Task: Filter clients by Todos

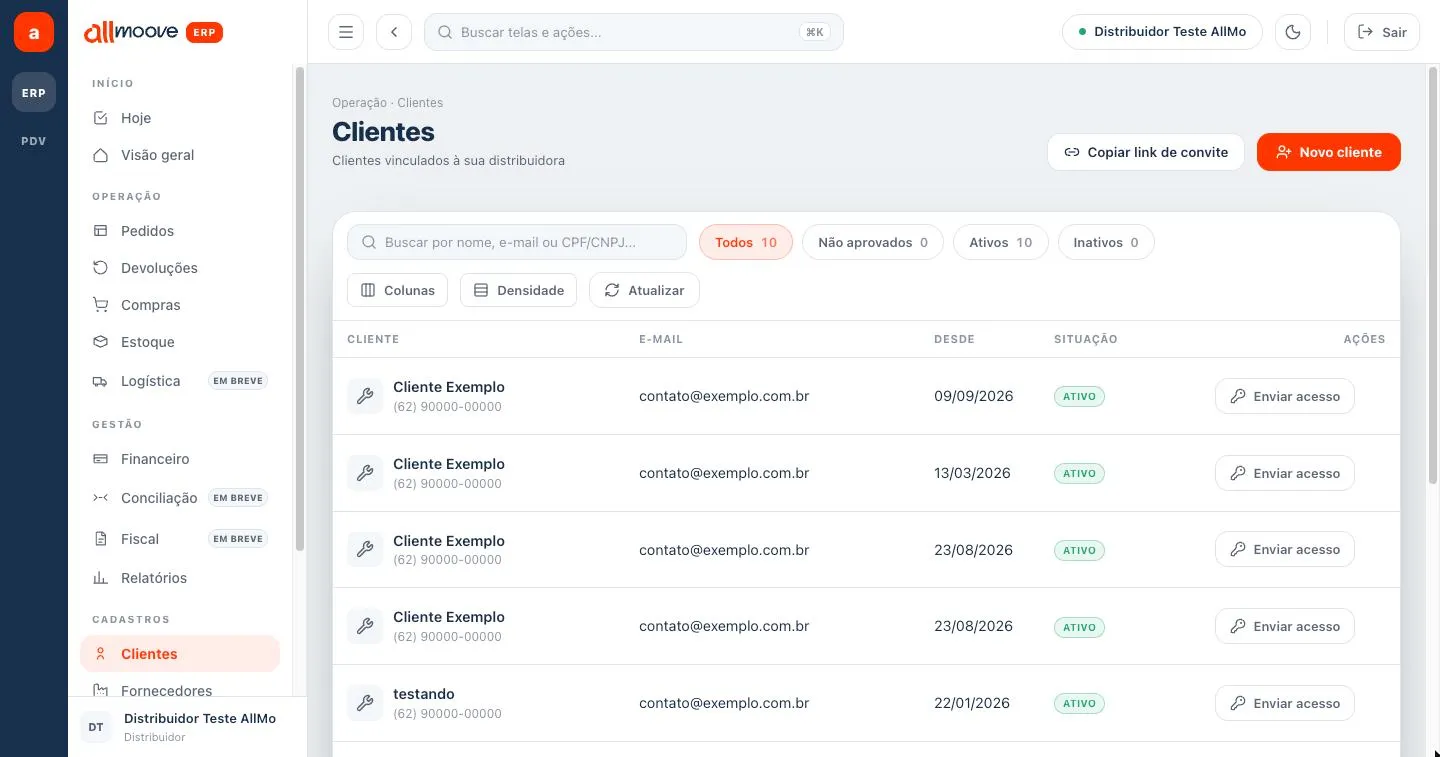Action: pyautogui.click(x=746, y=242)
